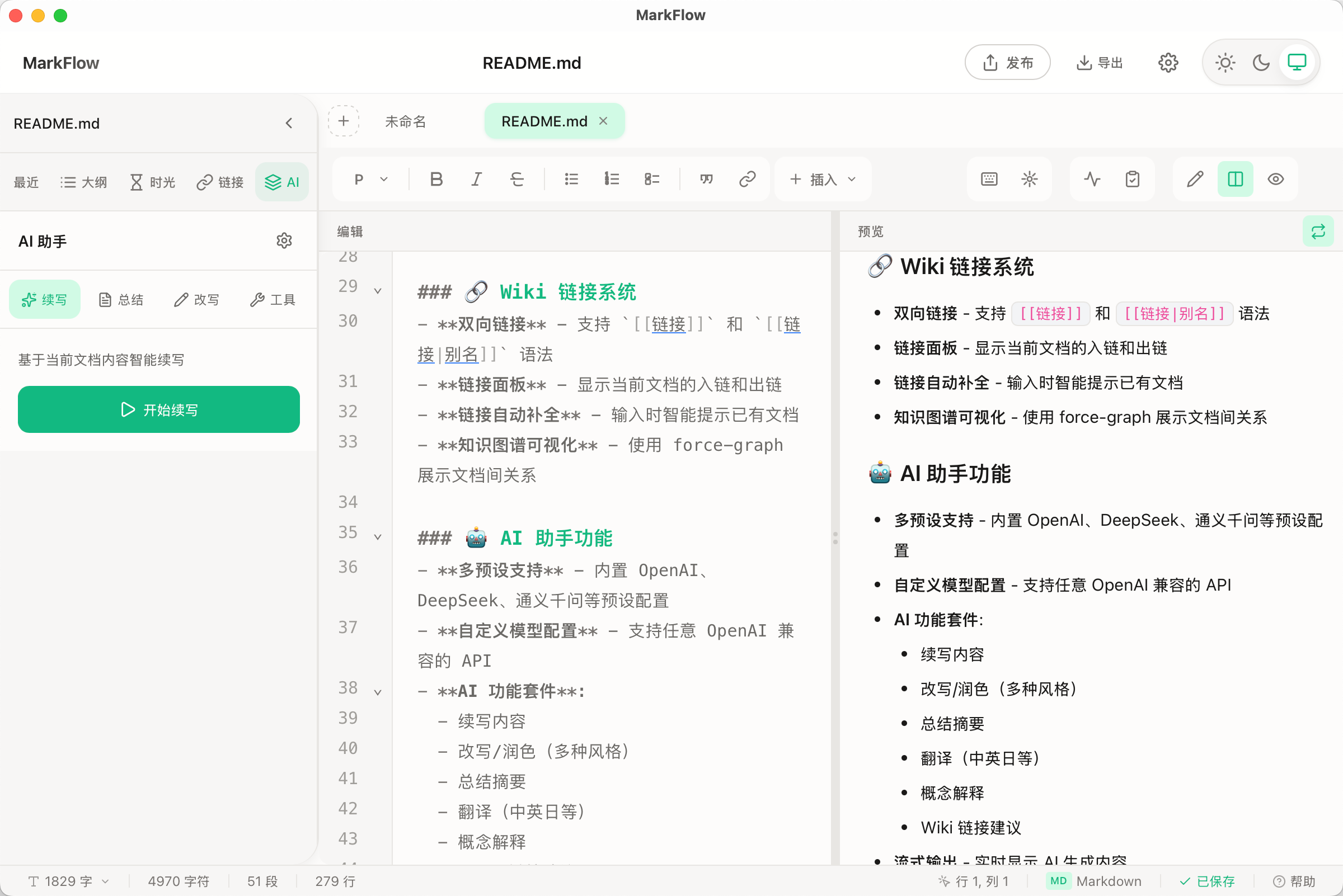Open AI assistant settings gear
This screenshot has height=896, width=1343.
(284, 240)
